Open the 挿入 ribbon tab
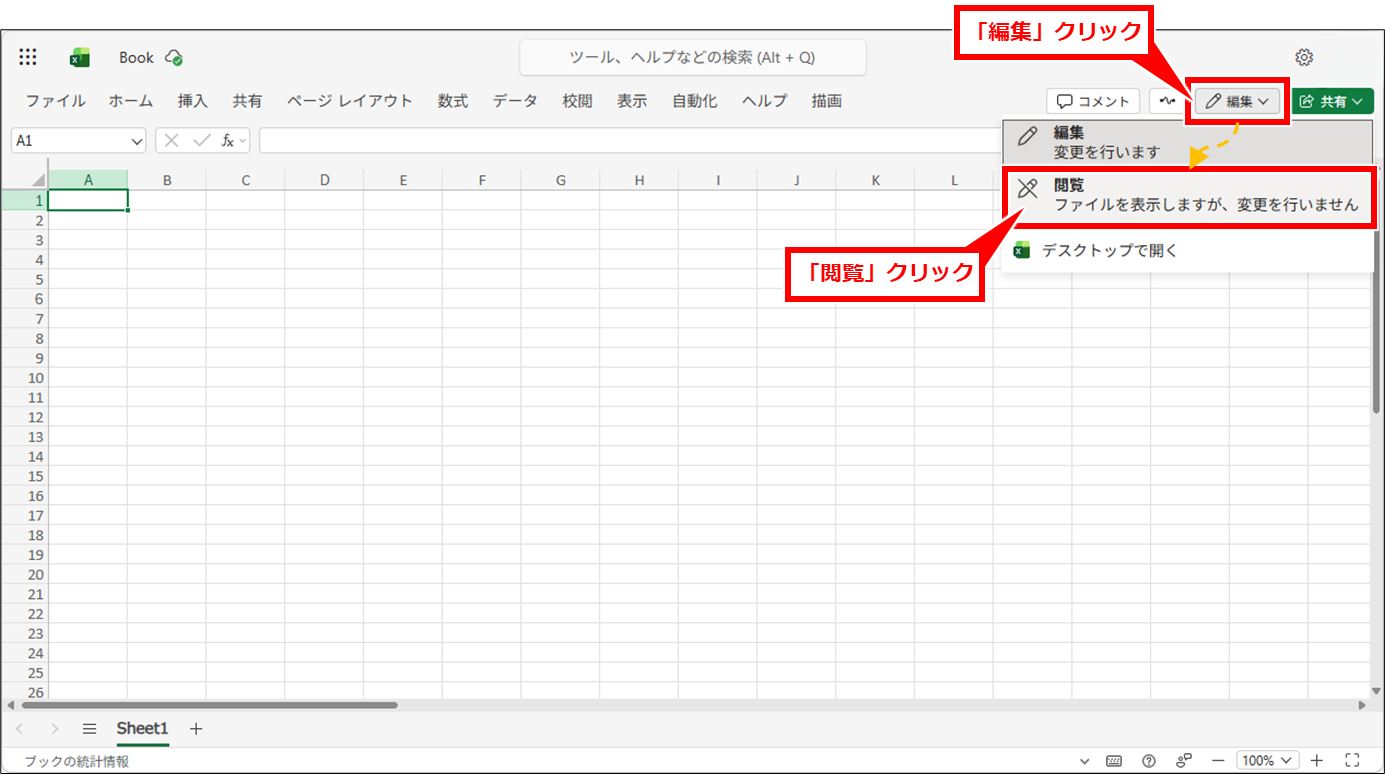Screen dimensions: 1385x774 [192, 101]
